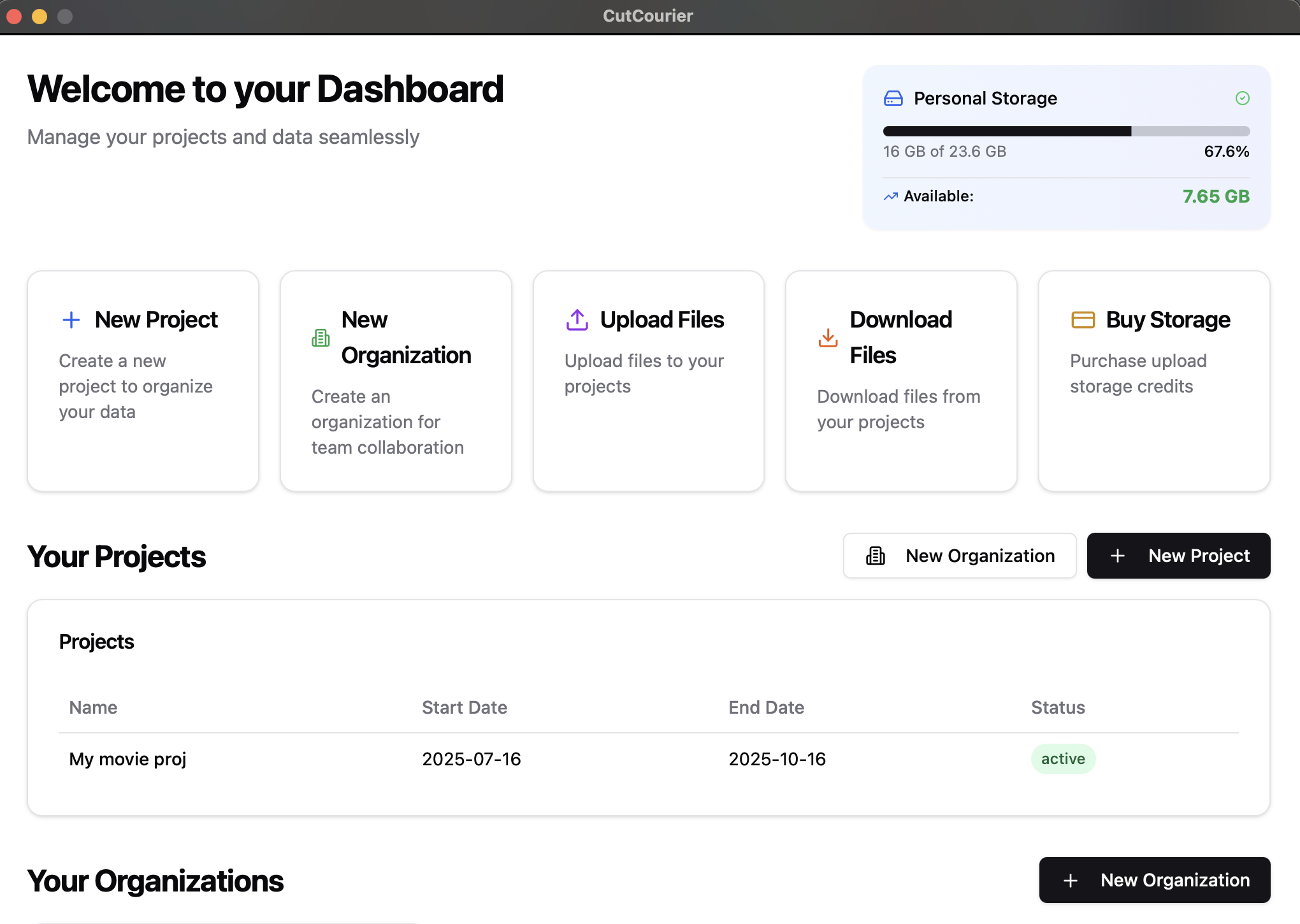
Task: Click the Welcome to your Dashboard heading
Action: pos(265,89)
